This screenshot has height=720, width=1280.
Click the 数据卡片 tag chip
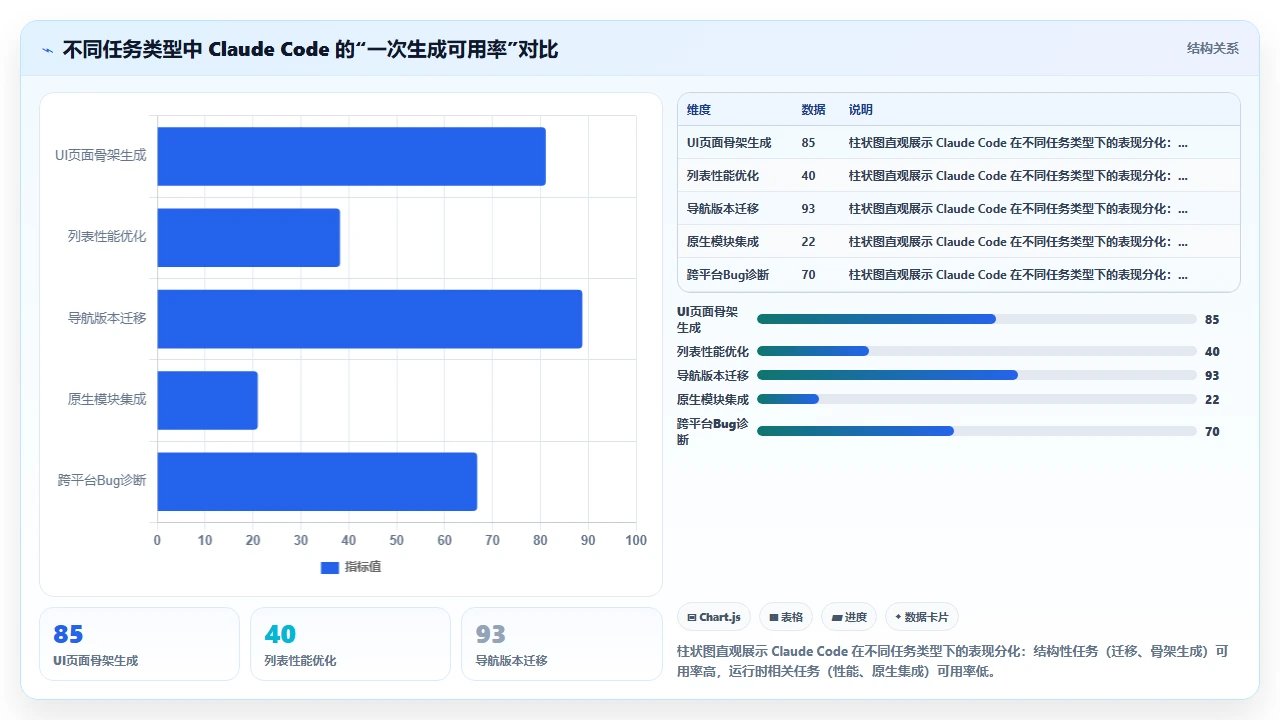(x=922, y=617)
